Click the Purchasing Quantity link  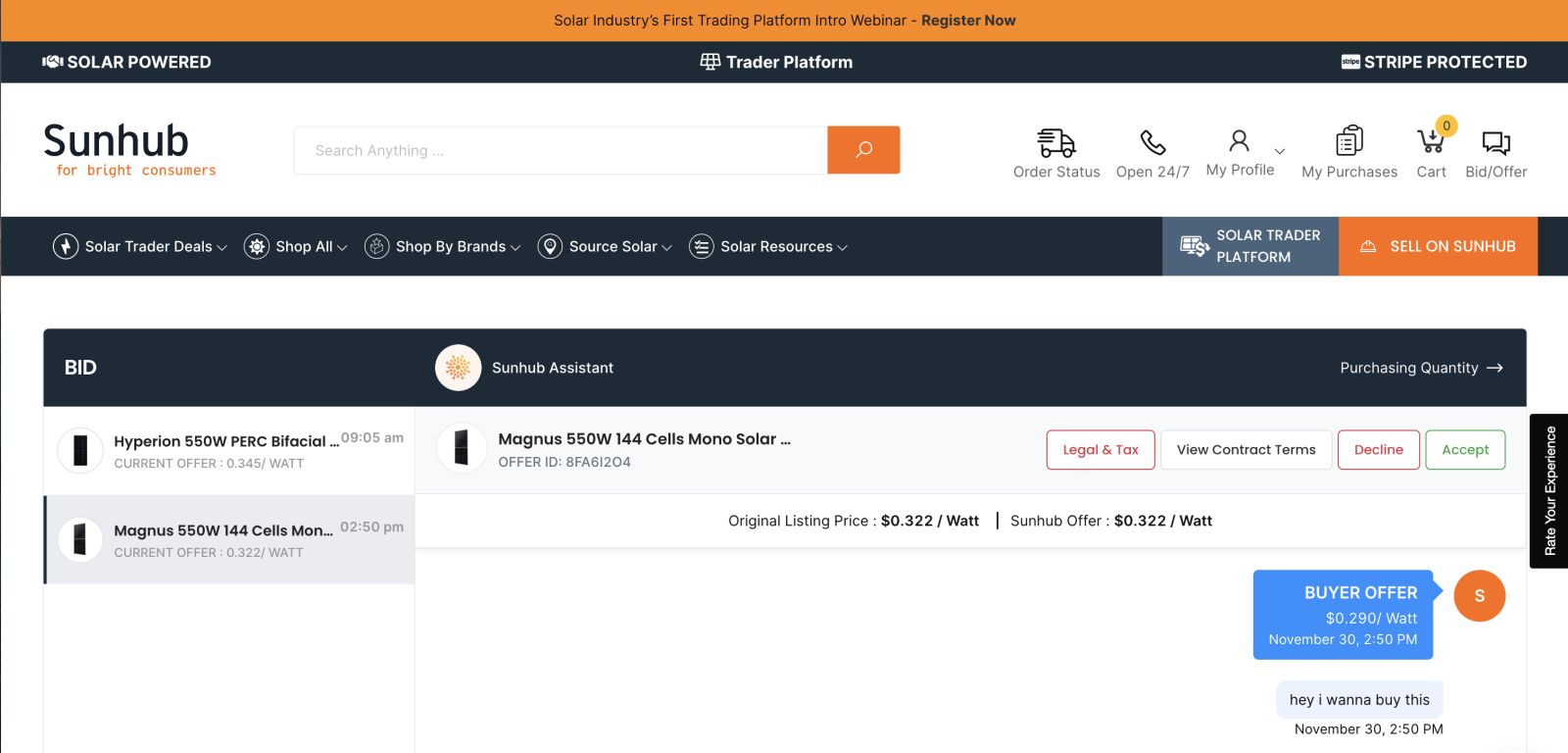1421,368
